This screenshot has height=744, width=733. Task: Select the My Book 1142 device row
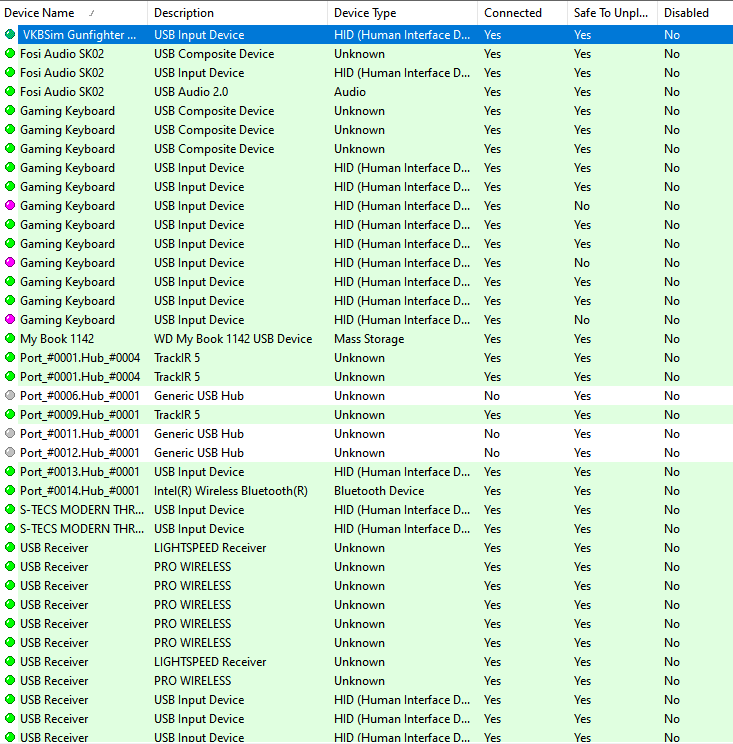coord(366,339)
